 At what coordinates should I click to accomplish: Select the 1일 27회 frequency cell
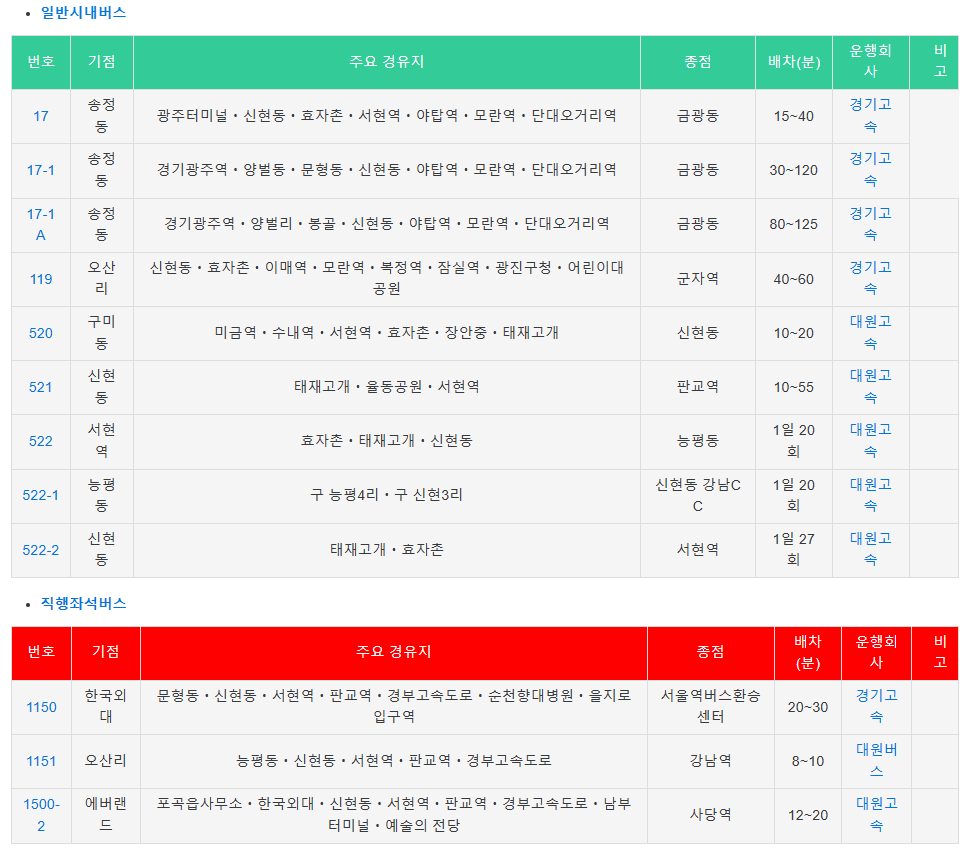pos(794,550)
